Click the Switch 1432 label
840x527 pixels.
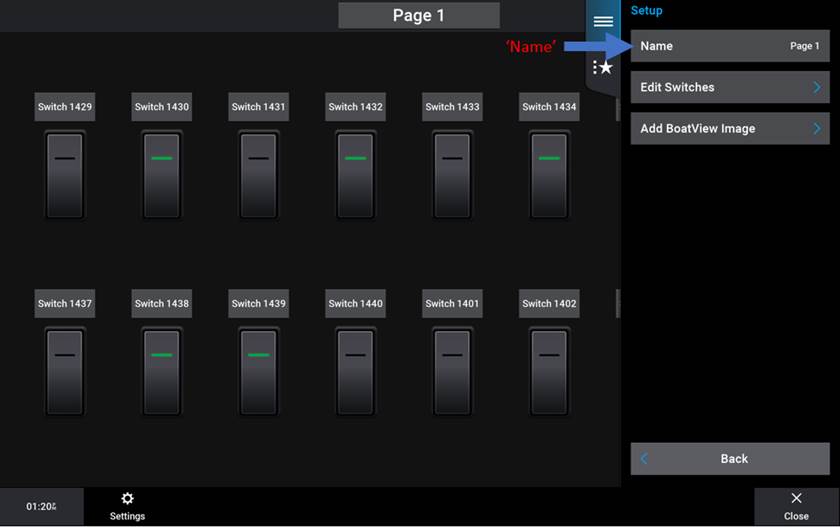[x=355, y=107]
